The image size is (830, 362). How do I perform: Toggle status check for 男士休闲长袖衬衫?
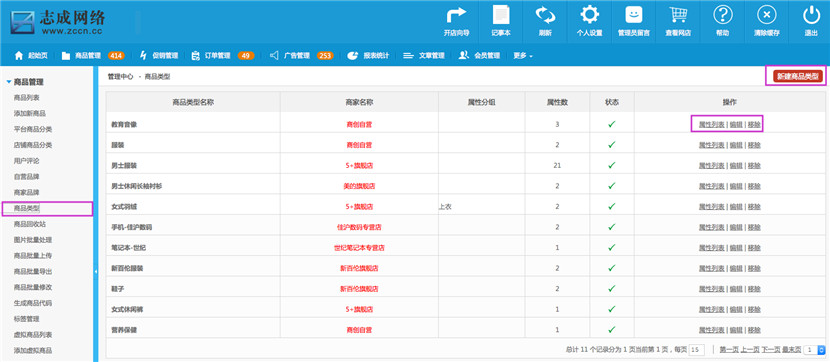(612, 186)
